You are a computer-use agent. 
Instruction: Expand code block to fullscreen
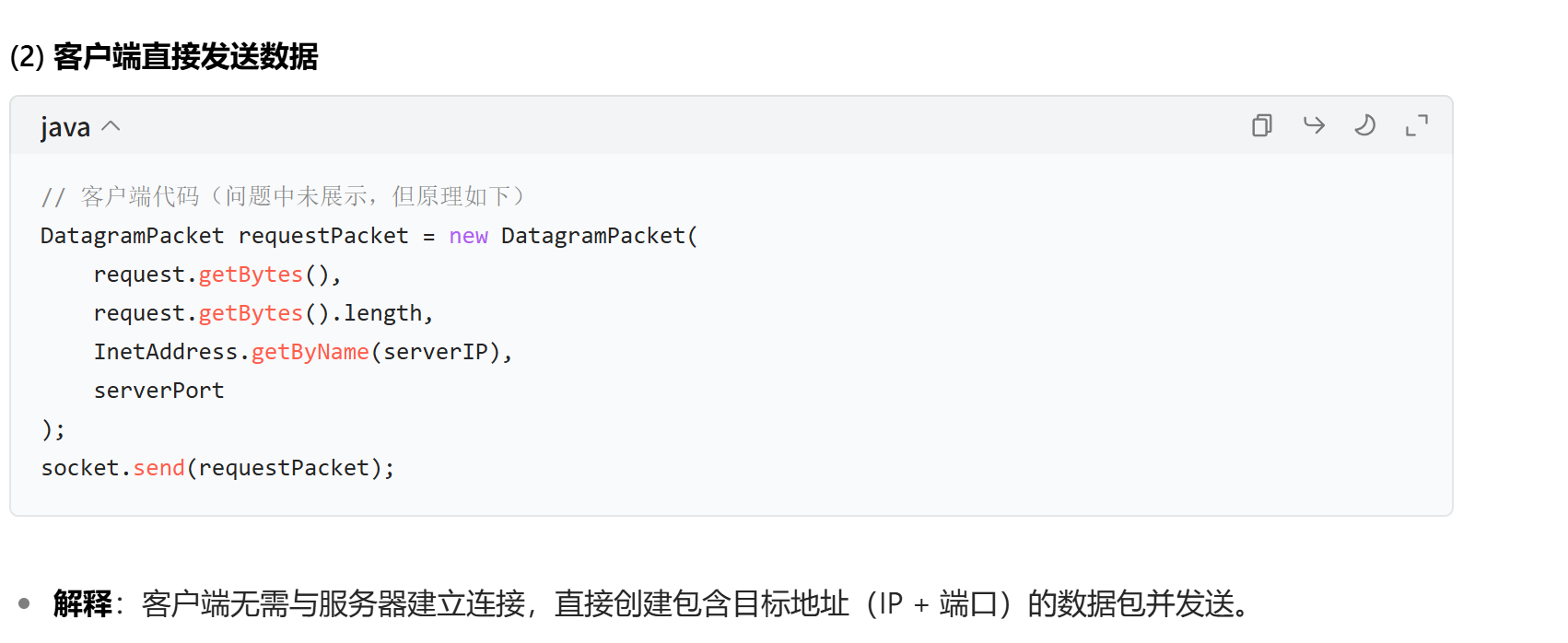(1417, 125)
